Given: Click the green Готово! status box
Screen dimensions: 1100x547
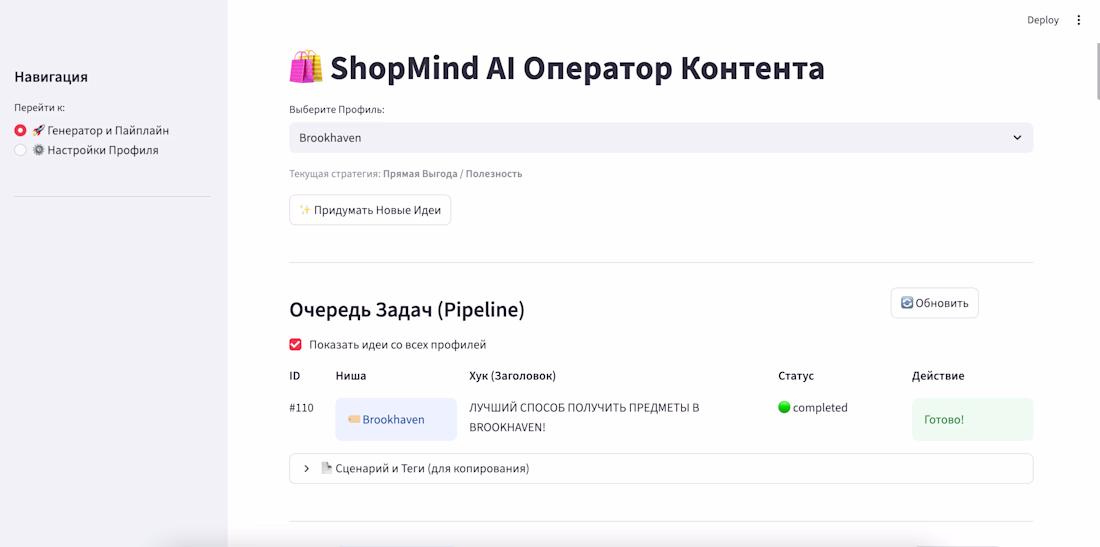Looking at the screenshot, I should 972,419.
